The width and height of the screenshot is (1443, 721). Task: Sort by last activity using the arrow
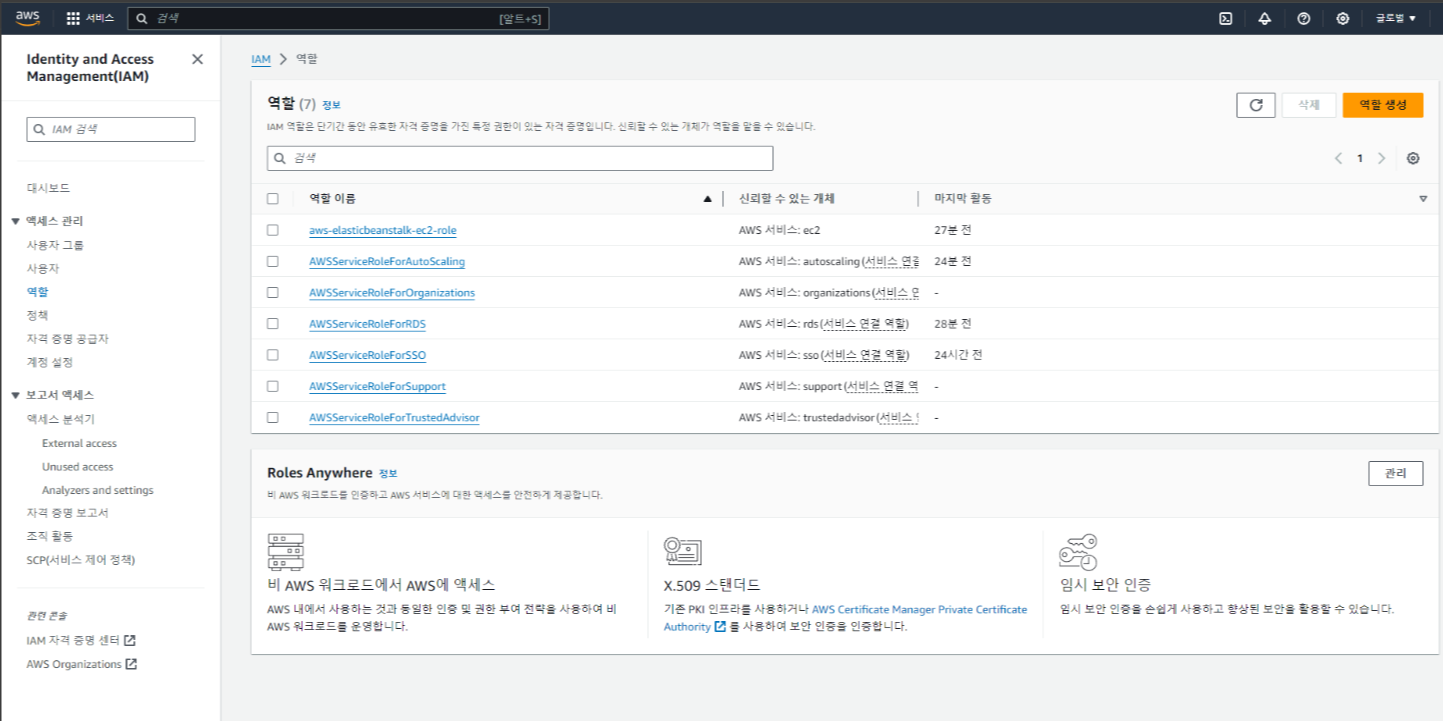point(1423,199)
